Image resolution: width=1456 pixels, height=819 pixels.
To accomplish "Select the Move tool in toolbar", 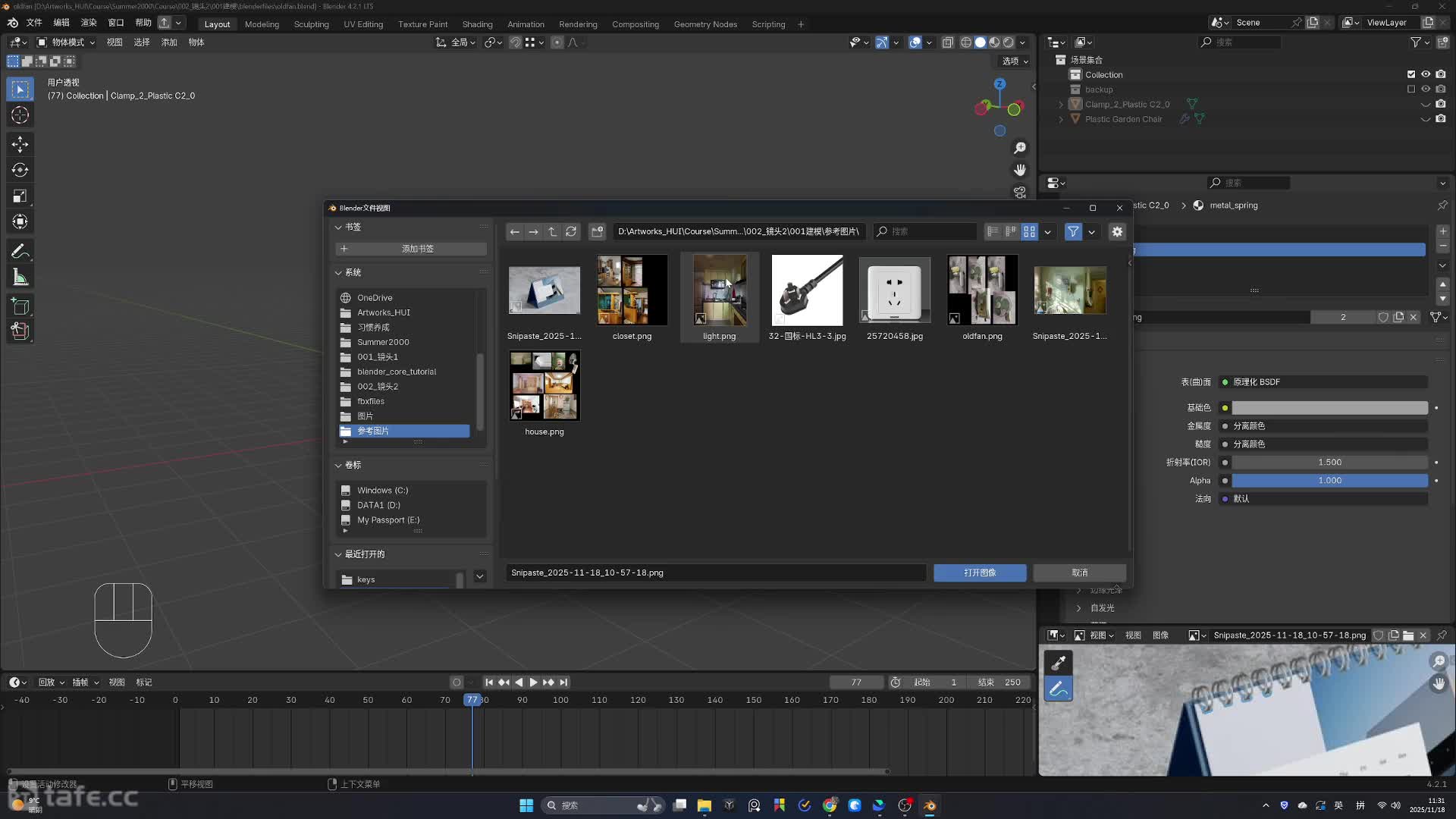I will [x=20, y=144].
